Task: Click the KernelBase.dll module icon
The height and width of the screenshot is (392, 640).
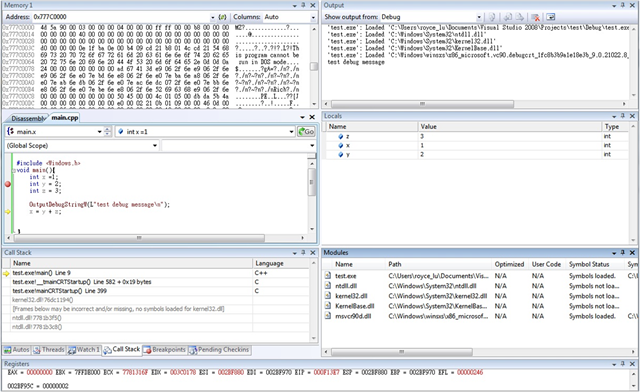Action: [328, 306]
